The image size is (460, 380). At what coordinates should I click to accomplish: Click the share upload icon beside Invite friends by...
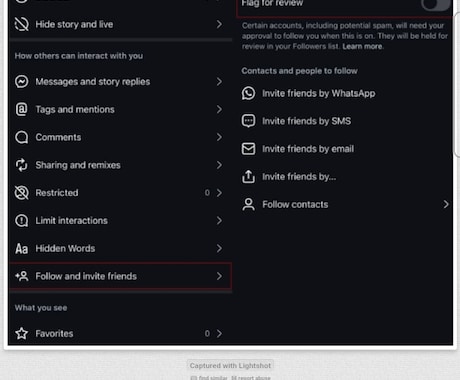click(x=248, y=176)
